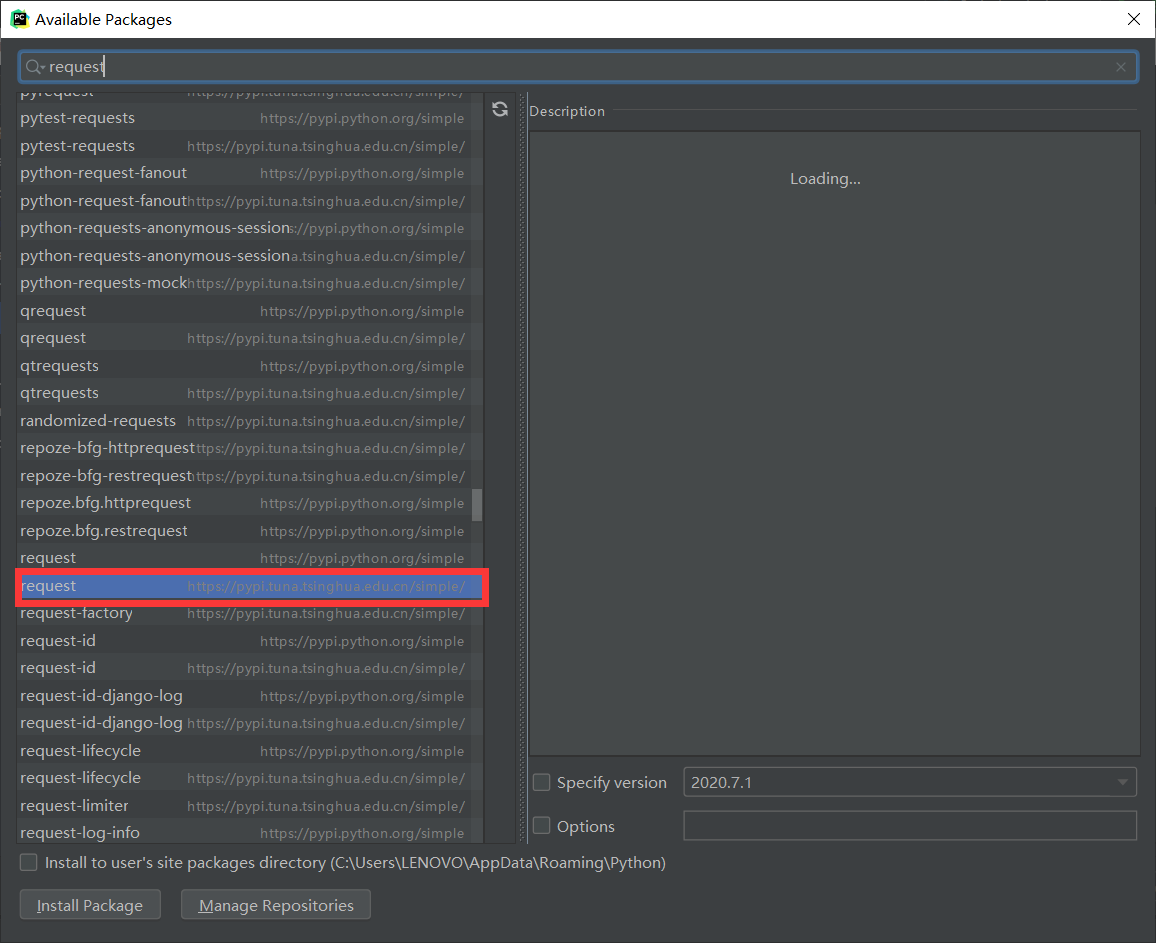The image size is (1156, 943).
Task: Click the Loading... description pane
Action: click(x=835, y=444)
